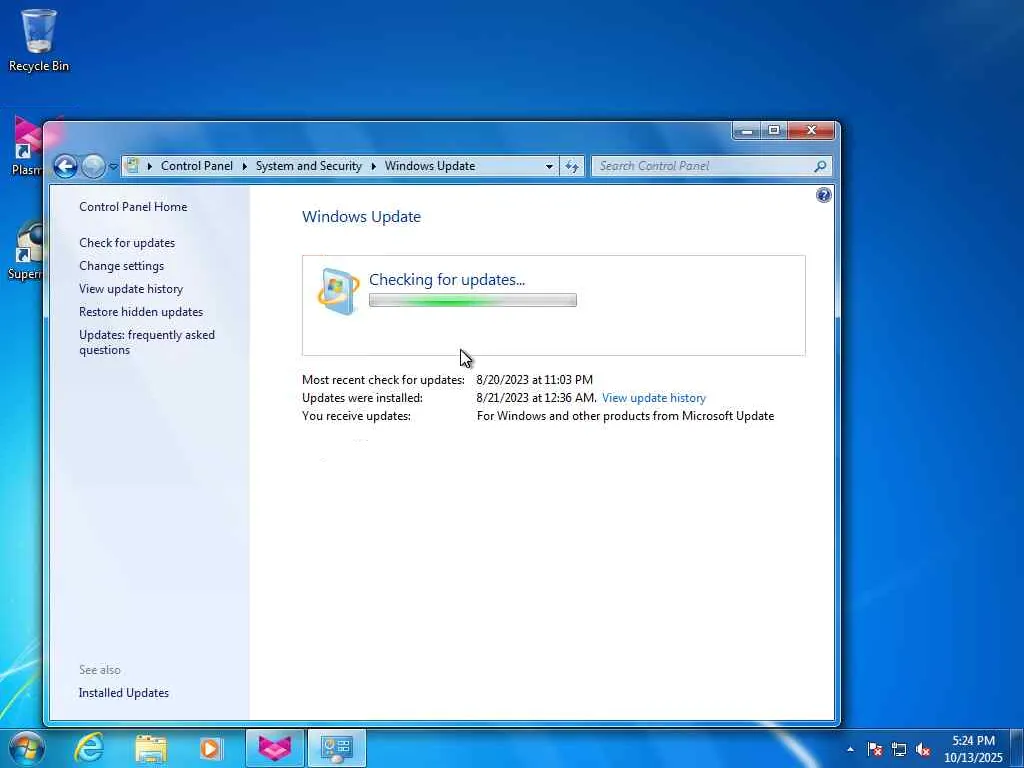Open the Recycle Bin desktop icon
This screenshot has width=1024, height=768.
point(39,40)
